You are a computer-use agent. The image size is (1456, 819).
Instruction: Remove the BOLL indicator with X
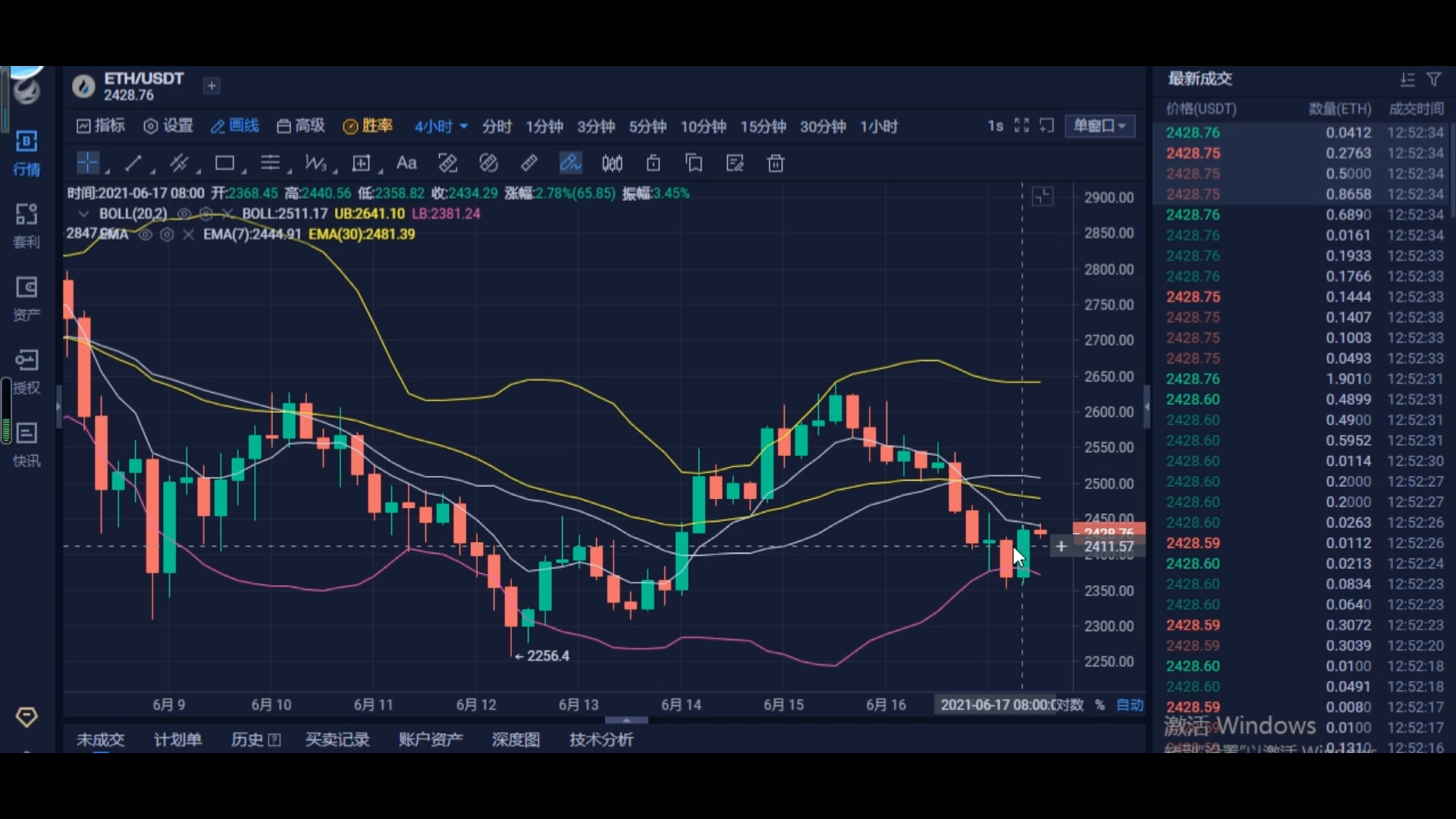tap(227, 214)
